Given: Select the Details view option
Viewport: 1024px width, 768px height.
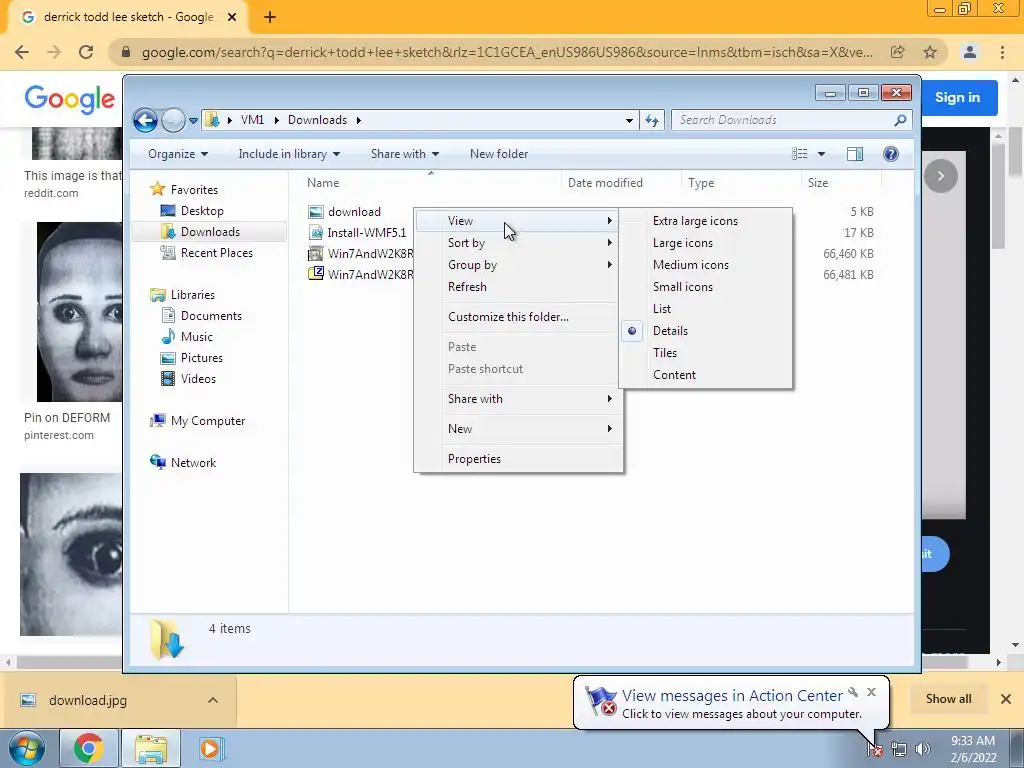Looking at the screenshot, I should pos(705,331).
